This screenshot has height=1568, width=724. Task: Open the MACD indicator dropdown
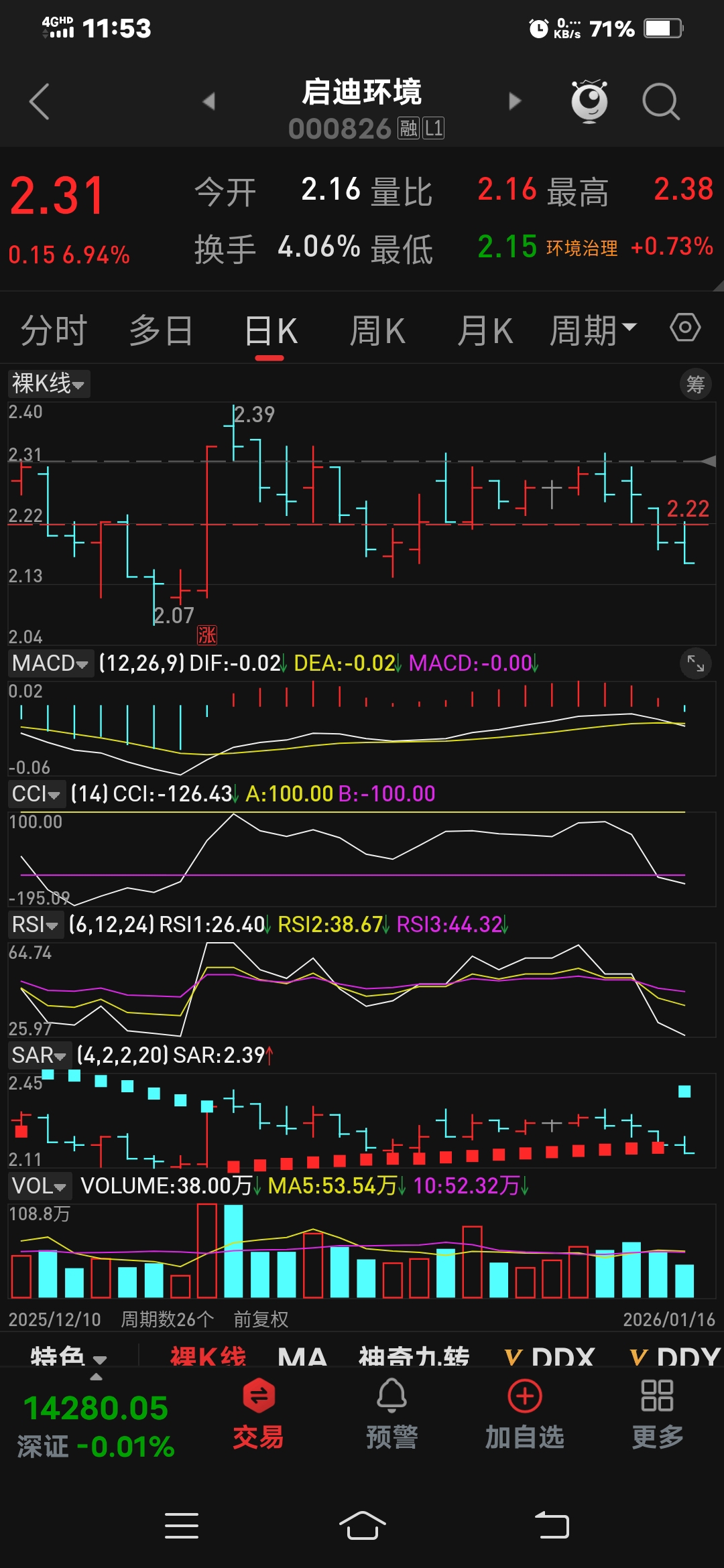click(50, 663)
